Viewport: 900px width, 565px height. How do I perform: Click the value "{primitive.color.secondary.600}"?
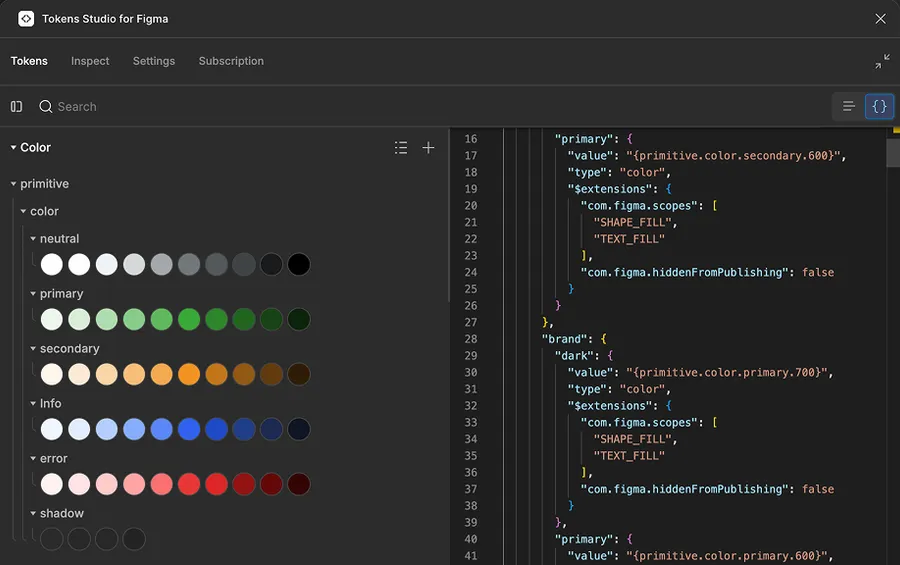point(734,156)
